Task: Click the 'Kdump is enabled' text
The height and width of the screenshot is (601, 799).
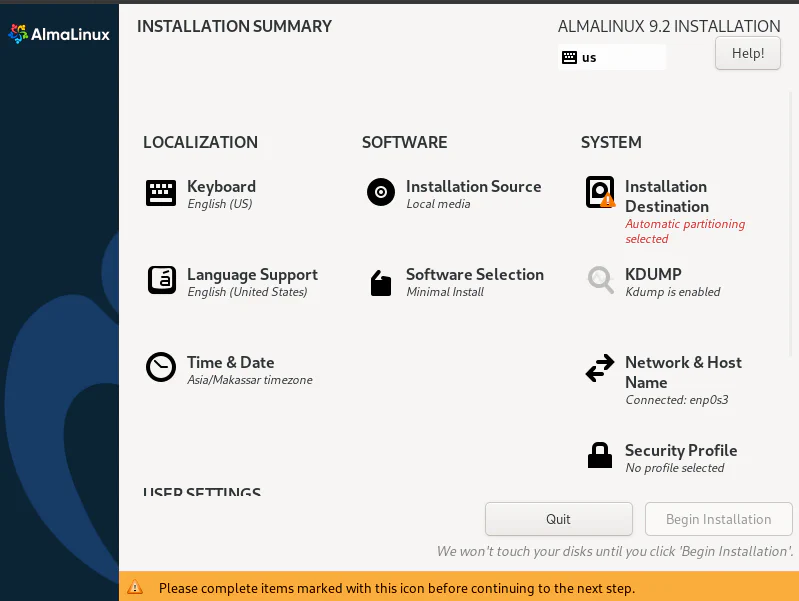Action: 673,292
